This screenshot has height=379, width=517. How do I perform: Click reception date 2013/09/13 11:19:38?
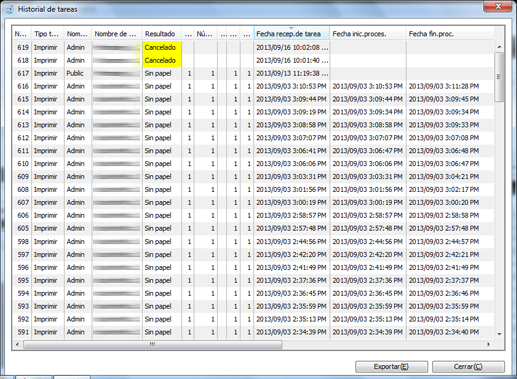292,73
